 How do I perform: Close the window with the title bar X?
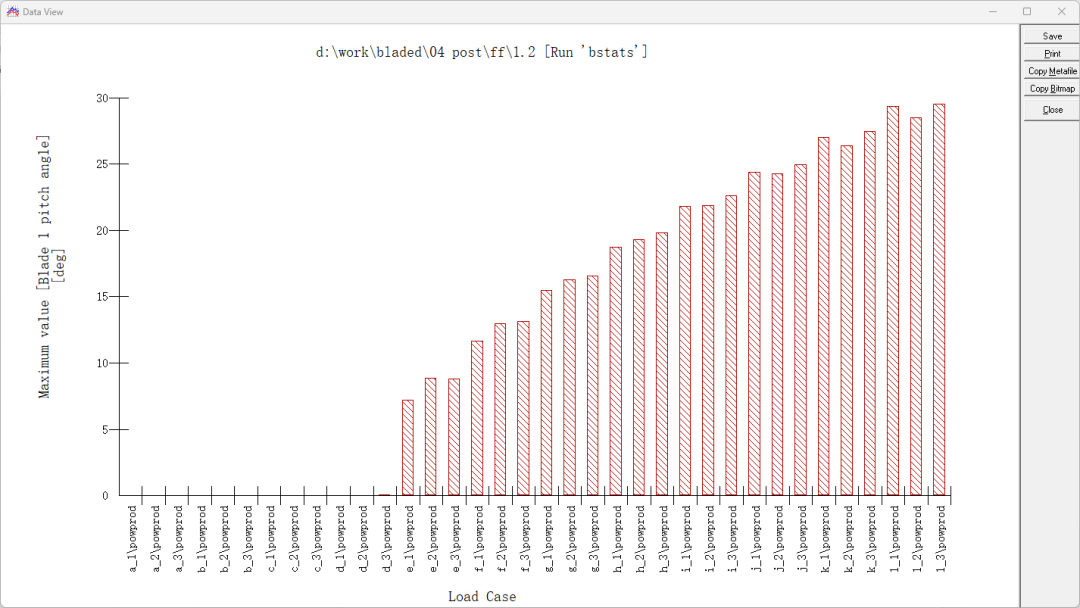tap(1060, 11)
